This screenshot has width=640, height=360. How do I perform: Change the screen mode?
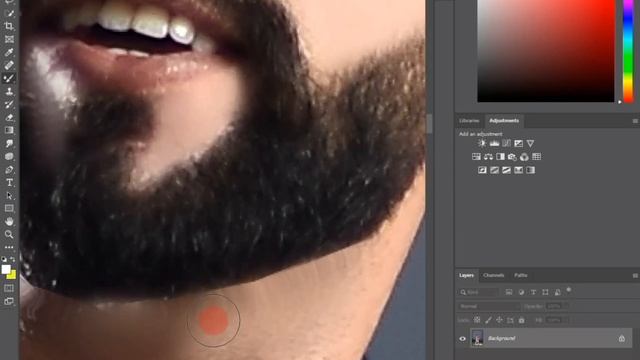click(9, 301)
